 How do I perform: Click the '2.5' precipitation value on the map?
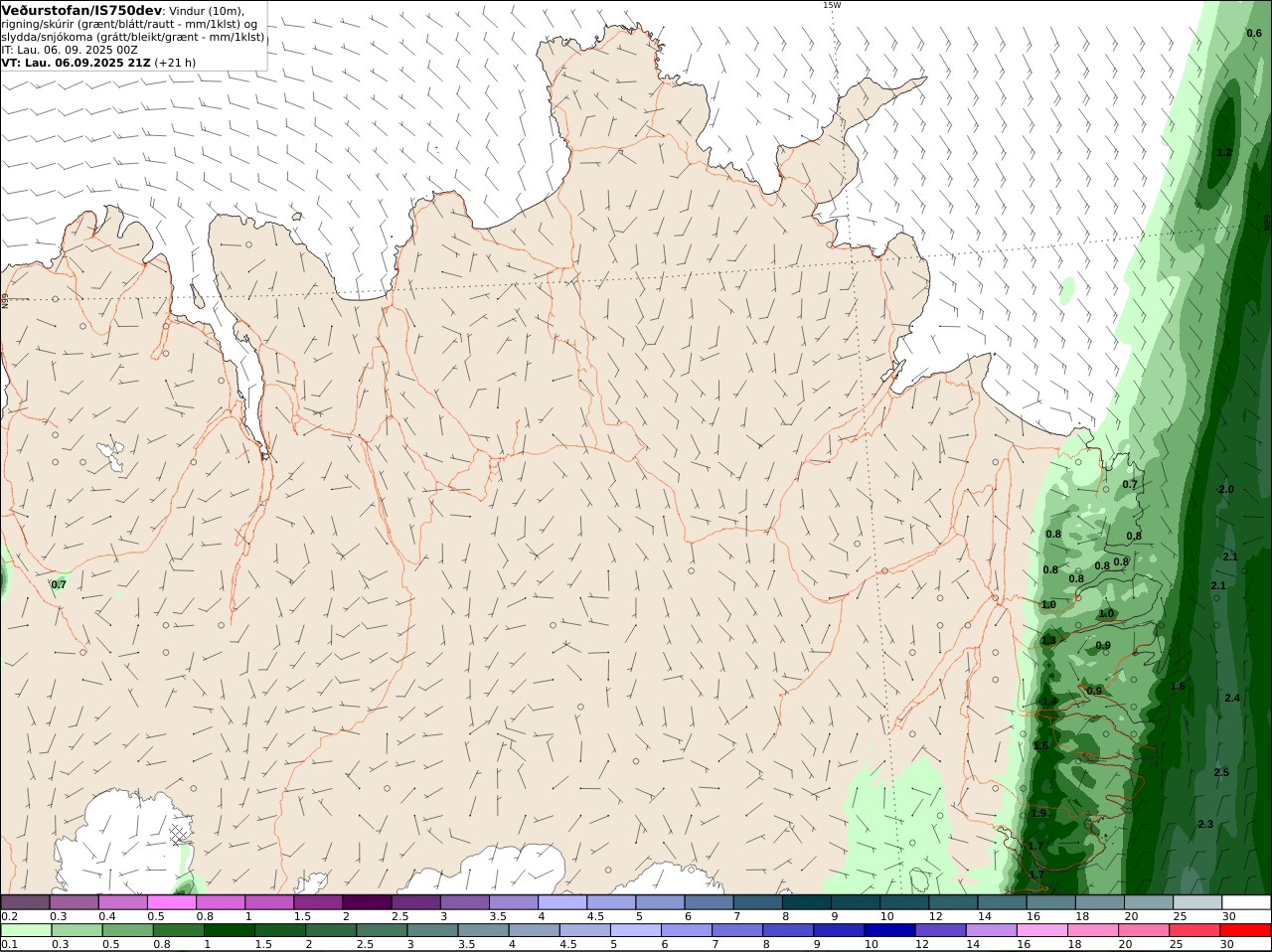click(x=1221, y=772)
